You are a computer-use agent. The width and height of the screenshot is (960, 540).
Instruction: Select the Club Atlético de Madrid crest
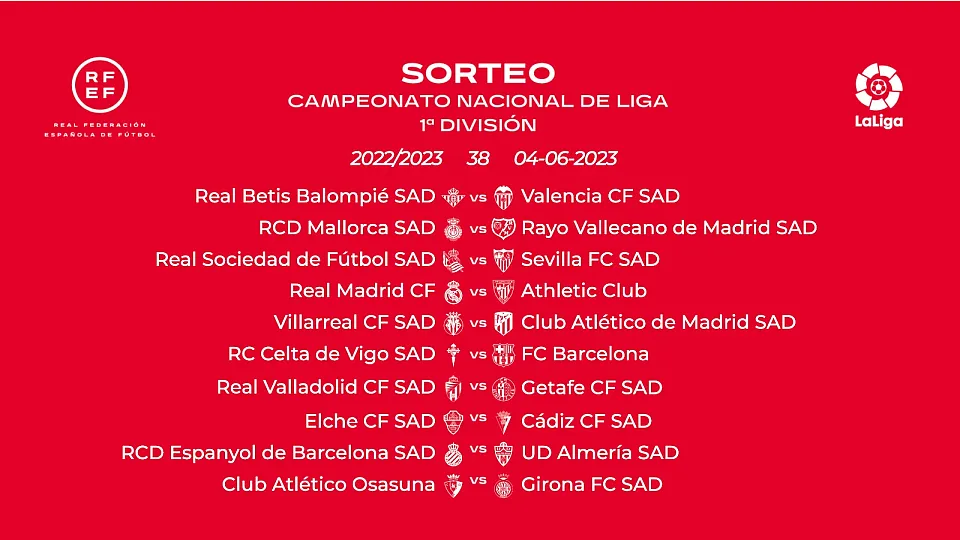tap(503, 323)
